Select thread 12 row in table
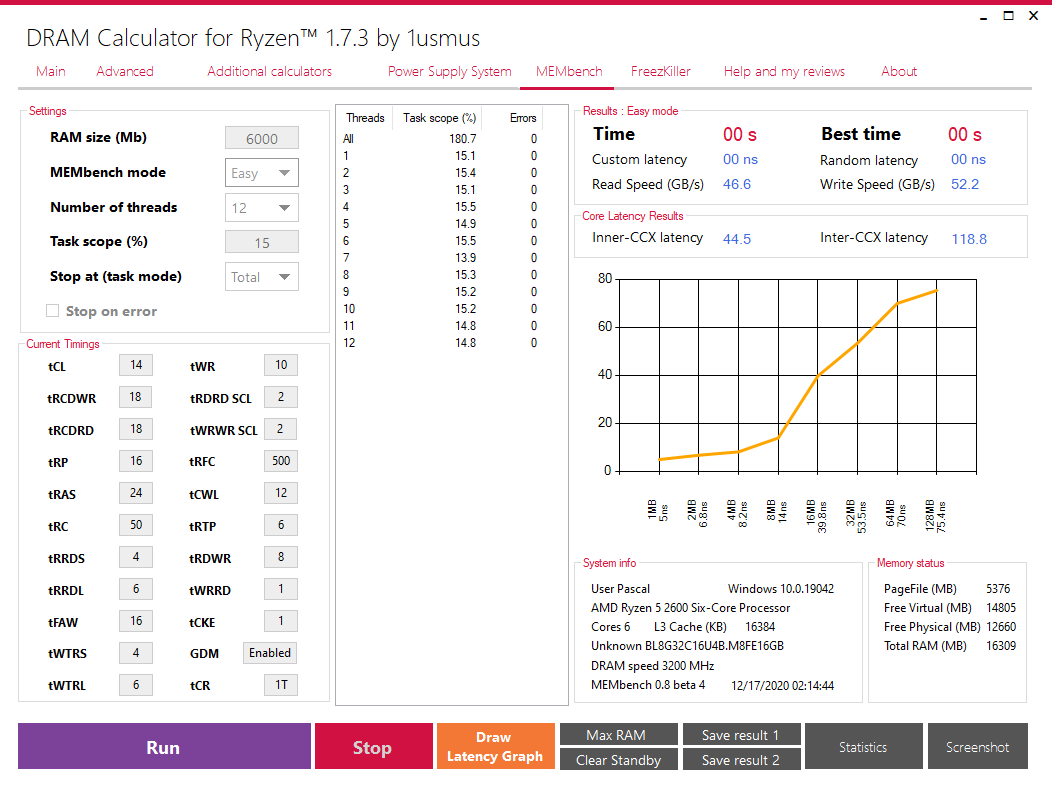 coord(441,343)
